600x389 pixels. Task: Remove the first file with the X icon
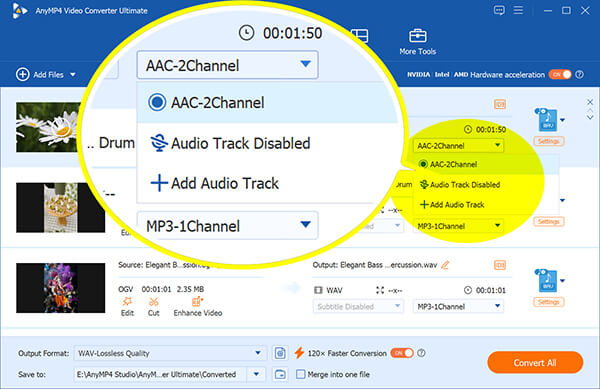pos(590,102)
